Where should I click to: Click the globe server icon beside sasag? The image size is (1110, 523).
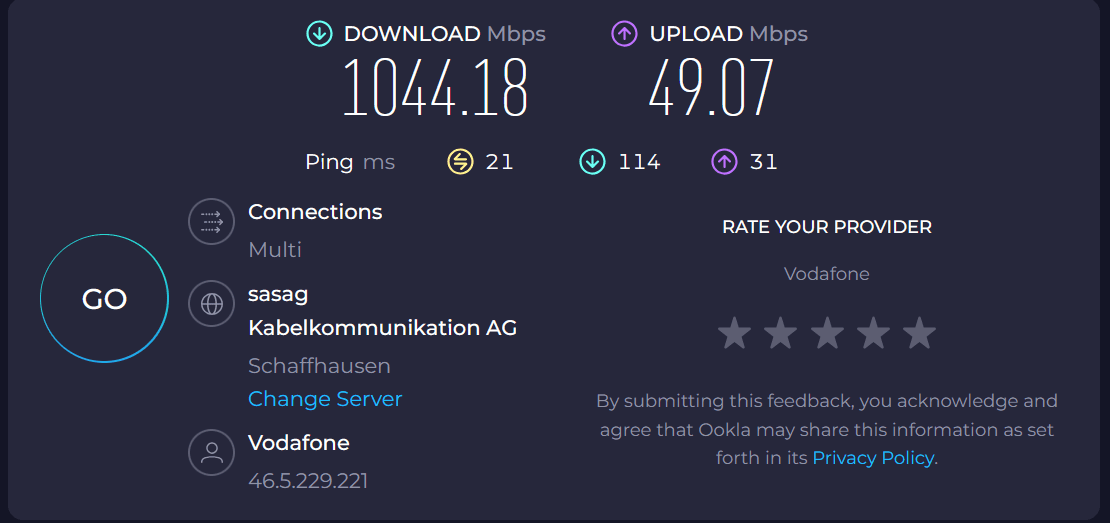pyautogui.click(x=211, y=304)
